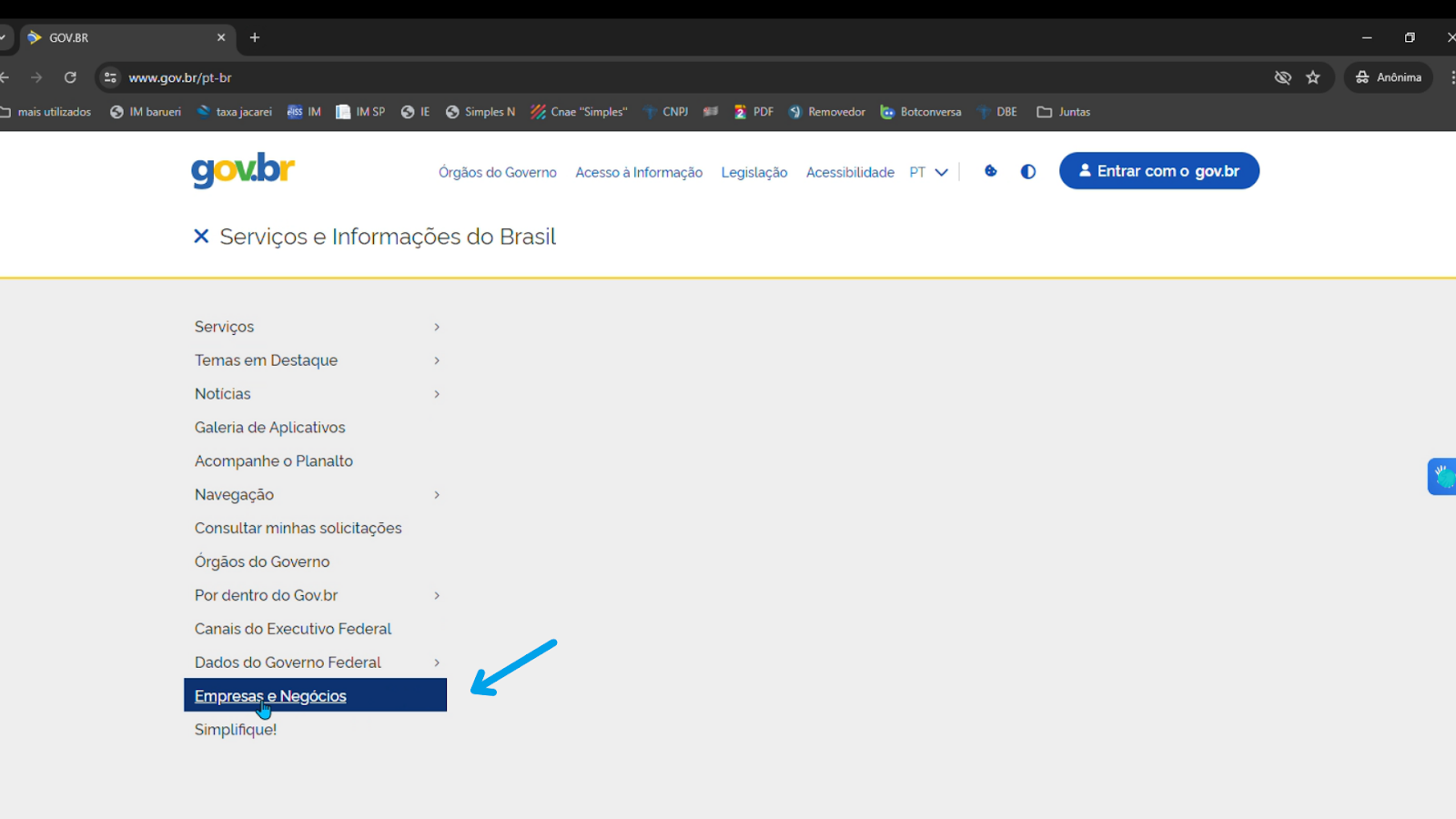Open the IE bookmark

(415, 112)
